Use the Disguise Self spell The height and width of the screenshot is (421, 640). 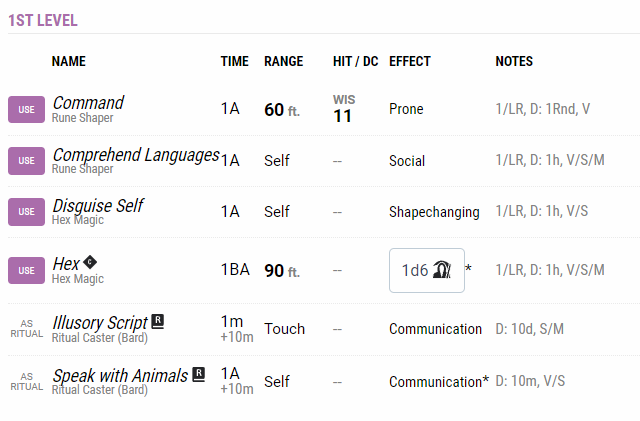click(27, 212)
